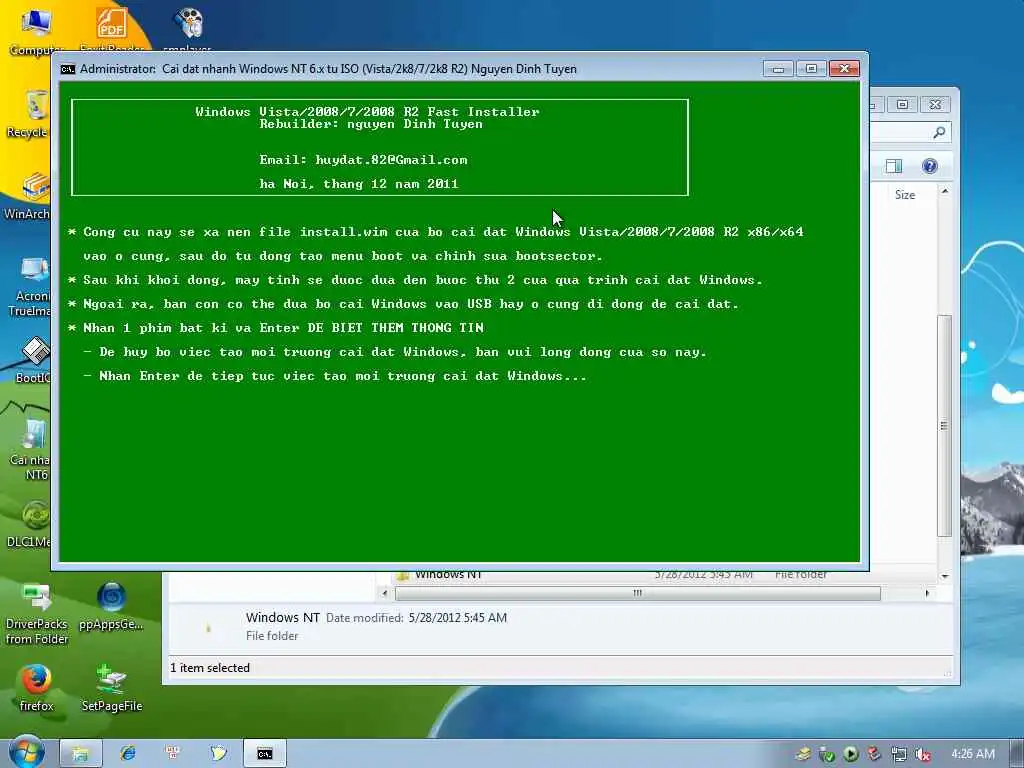Click the Explorer horizontal scrollbar thumb
This screenshot has height=768, width=1024.
pos(637,593)
